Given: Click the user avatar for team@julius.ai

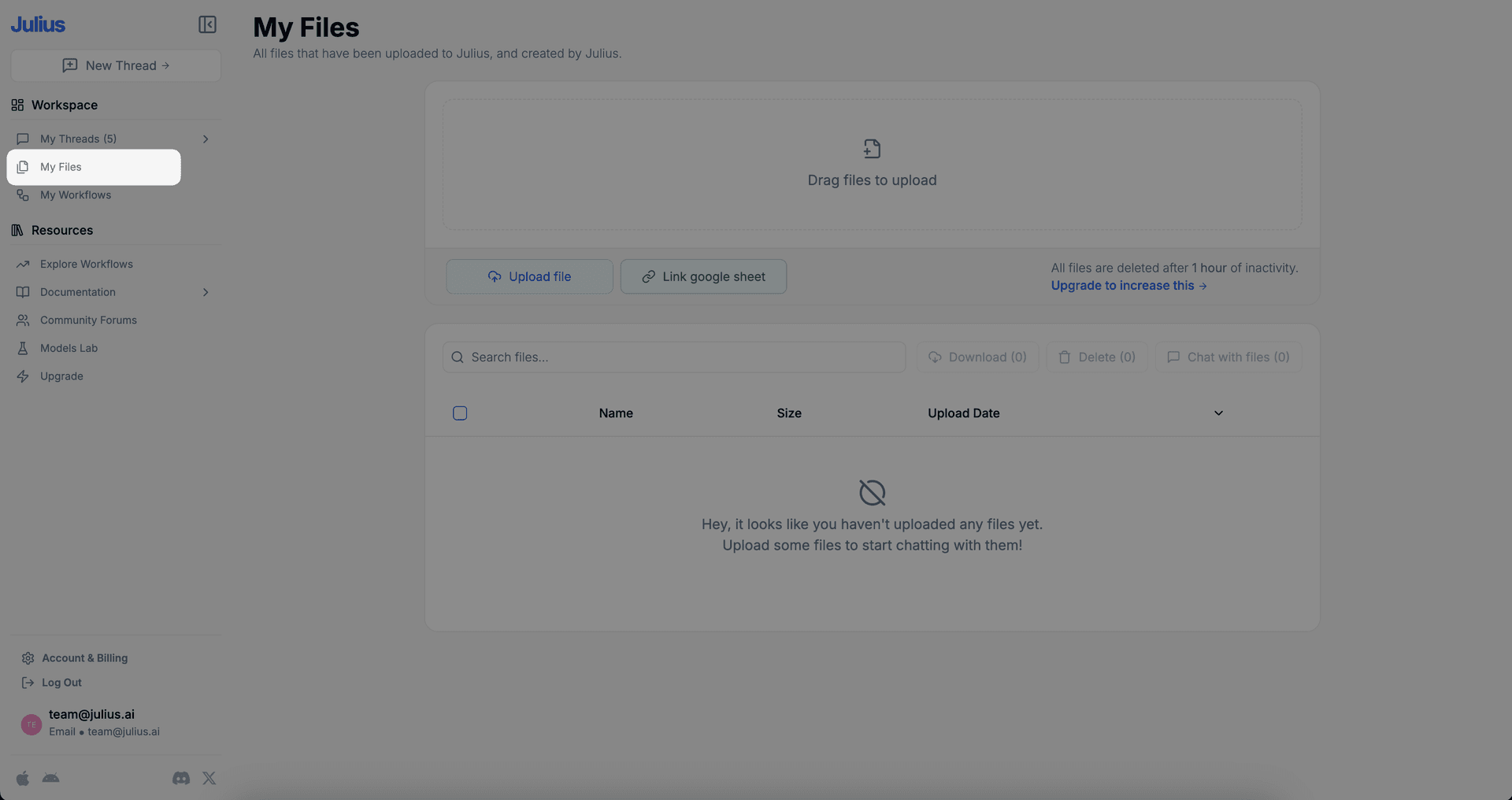Looking at the screenshot, I should pos(31,724).
